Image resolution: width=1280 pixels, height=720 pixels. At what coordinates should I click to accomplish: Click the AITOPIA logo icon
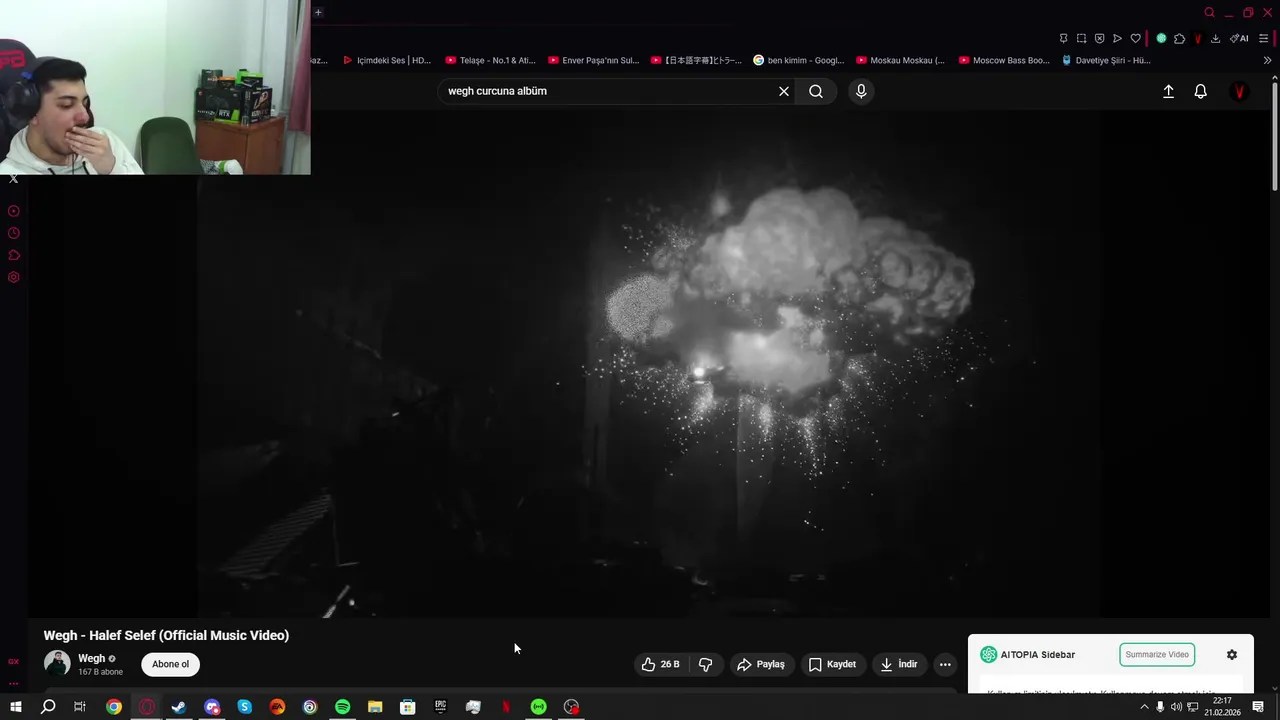tap(988, 654)
